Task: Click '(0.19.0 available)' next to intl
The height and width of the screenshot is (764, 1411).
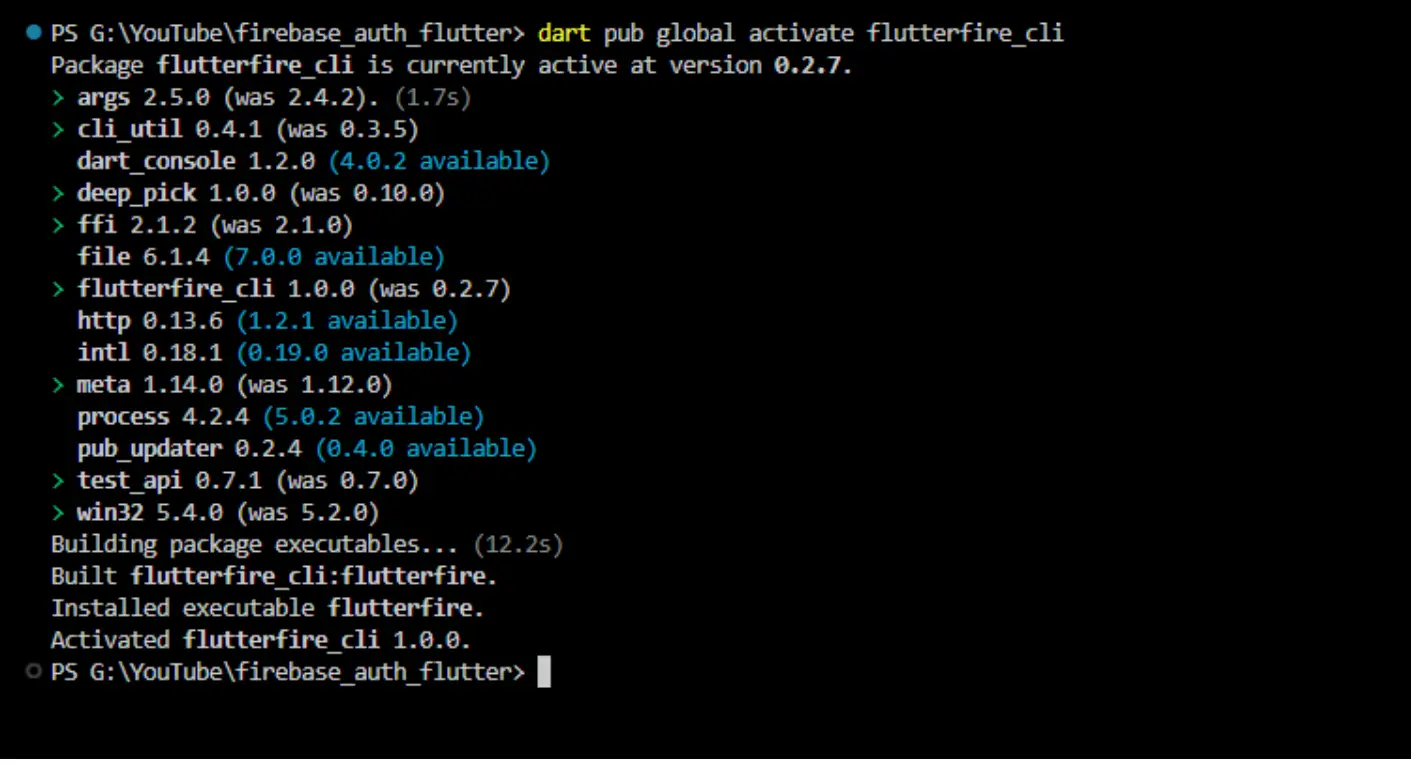Action: coord(353,353)
